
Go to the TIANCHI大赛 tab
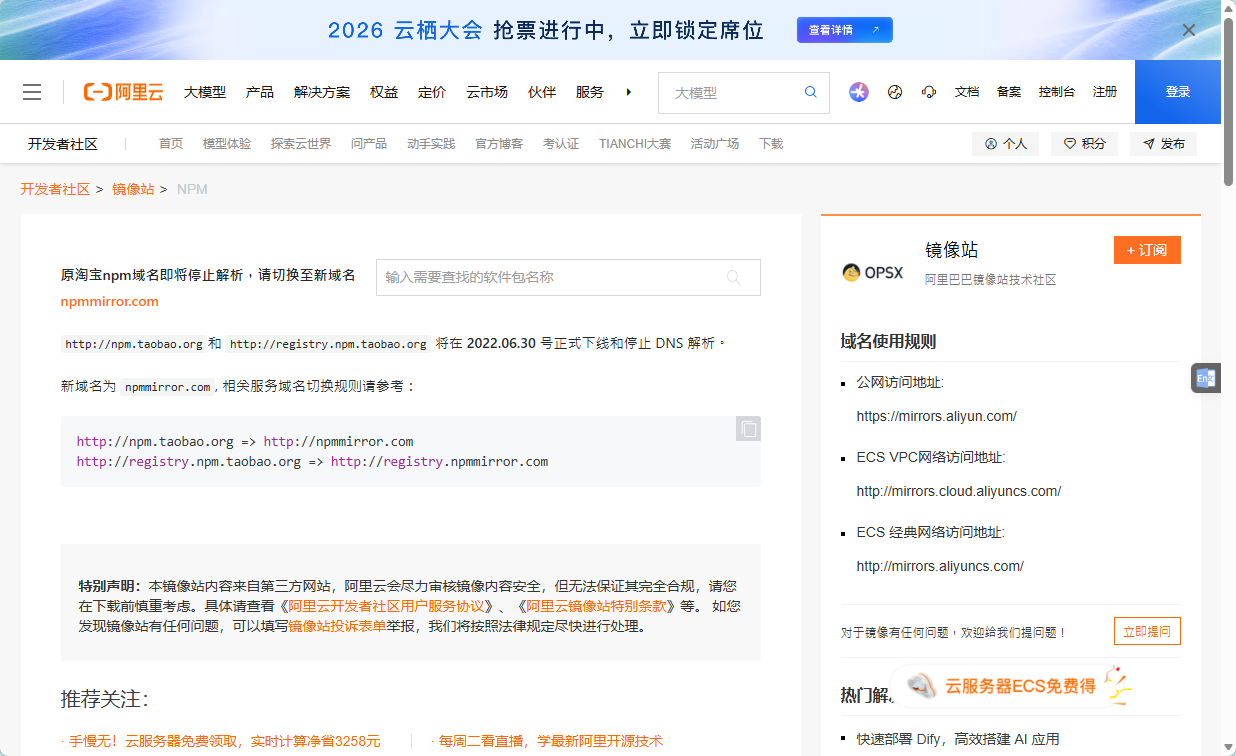(x=635, y=144)
